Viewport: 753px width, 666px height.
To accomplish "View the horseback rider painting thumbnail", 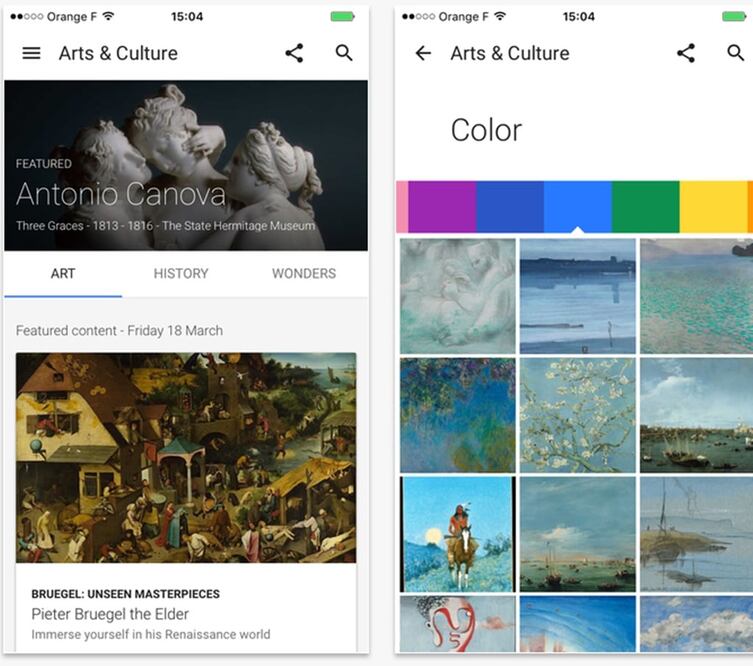I will [x=458, y=534].
